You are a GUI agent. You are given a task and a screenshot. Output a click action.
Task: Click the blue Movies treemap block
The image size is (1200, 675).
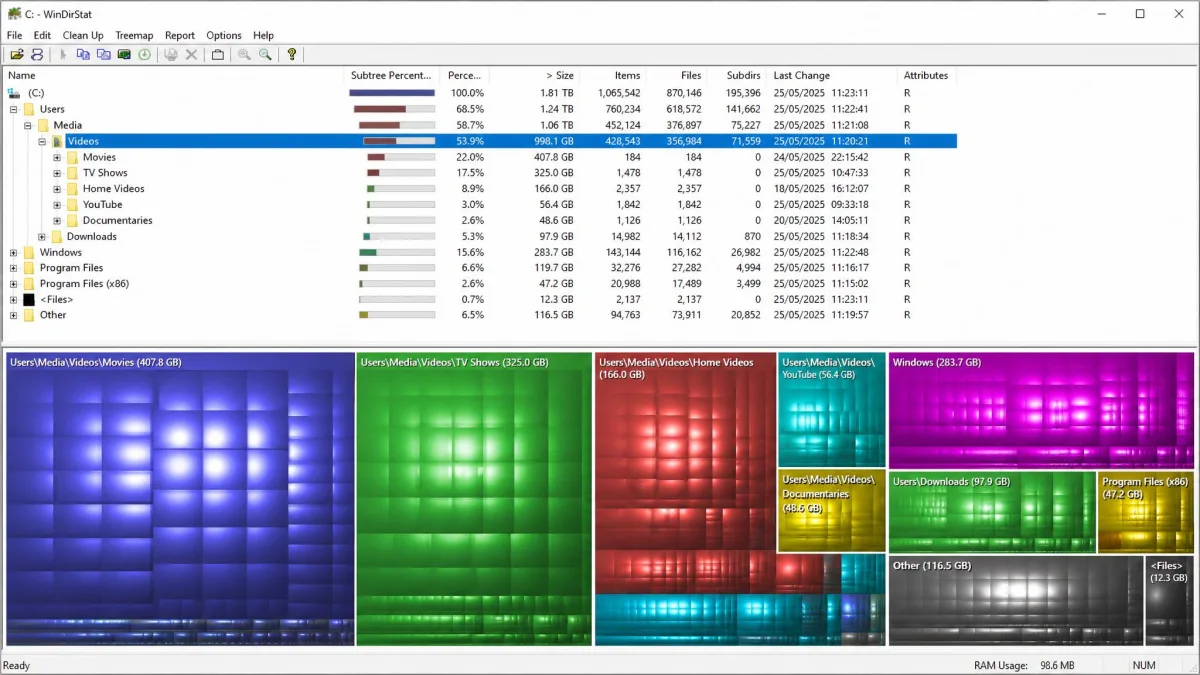tap(180, 498)
